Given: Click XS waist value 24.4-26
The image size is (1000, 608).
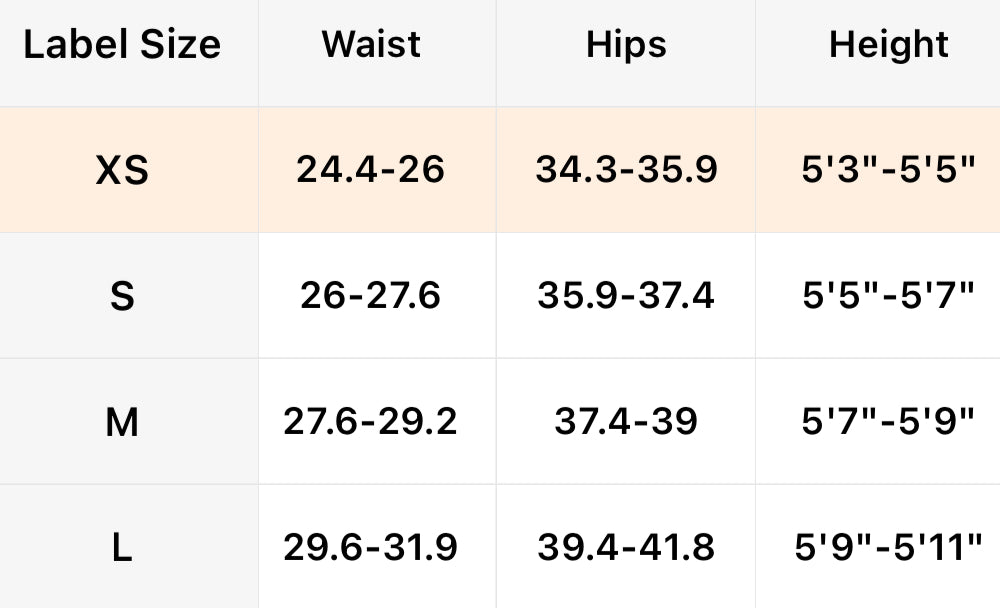Looking at the screenshot, I should (x=370, y=170).
